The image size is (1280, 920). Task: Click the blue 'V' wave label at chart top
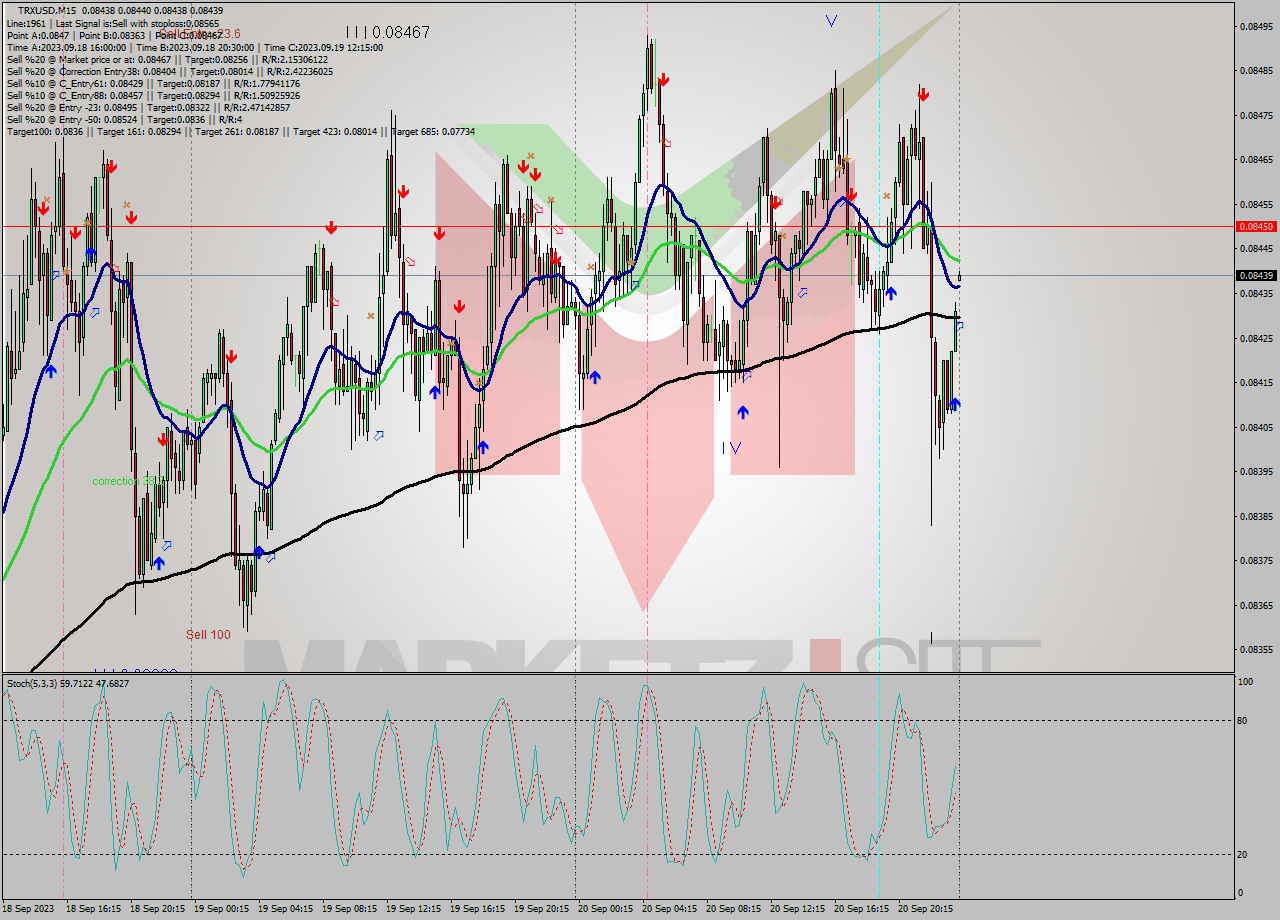(831, 20)
